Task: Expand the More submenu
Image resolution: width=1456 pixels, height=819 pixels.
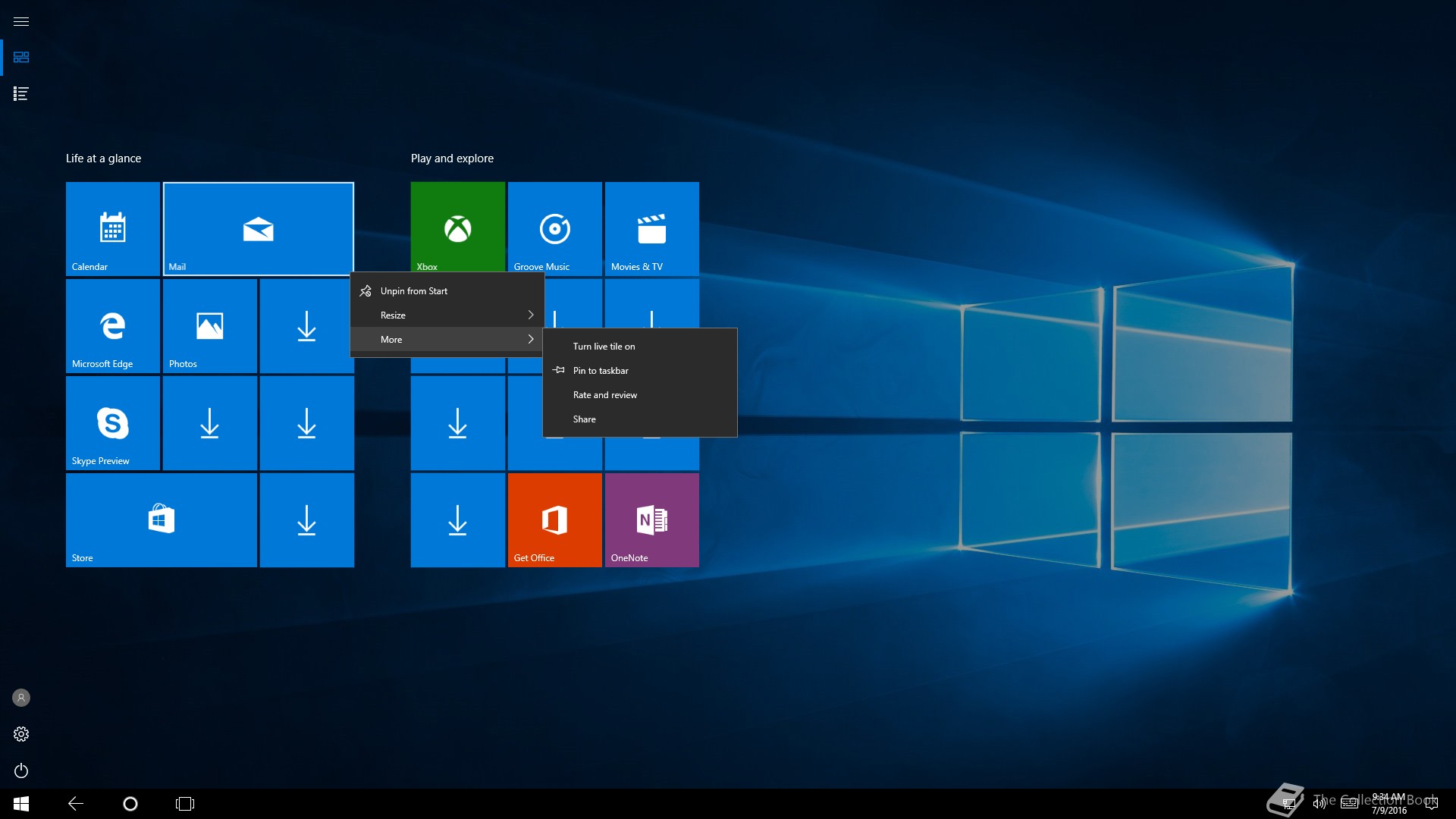Action: tap(447, 339)
